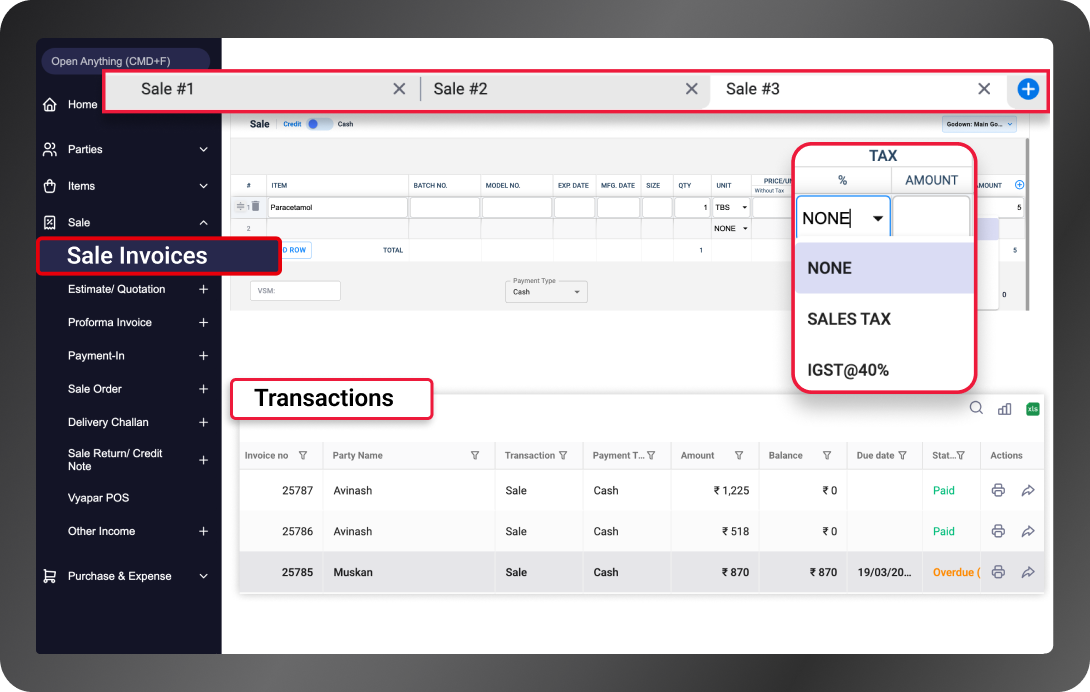Image resolution: width=1090 pixels, height=692 pixels.
Task: Switch to the Sale #2 tab
Action: (x=460, y=88)
